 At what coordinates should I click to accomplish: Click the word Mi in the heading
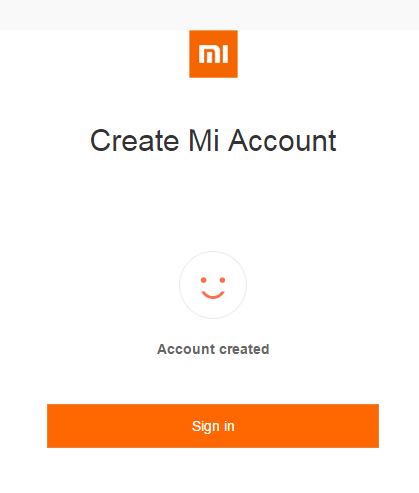[x=204, y=141]
